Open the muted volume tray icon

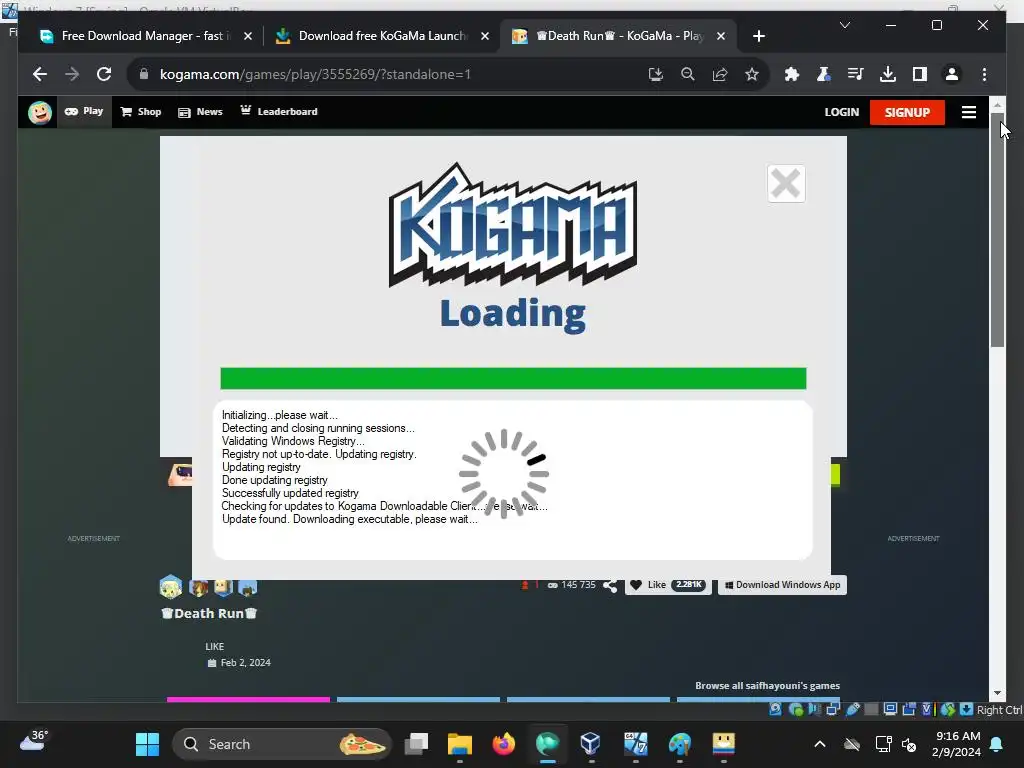click(908, 744)
